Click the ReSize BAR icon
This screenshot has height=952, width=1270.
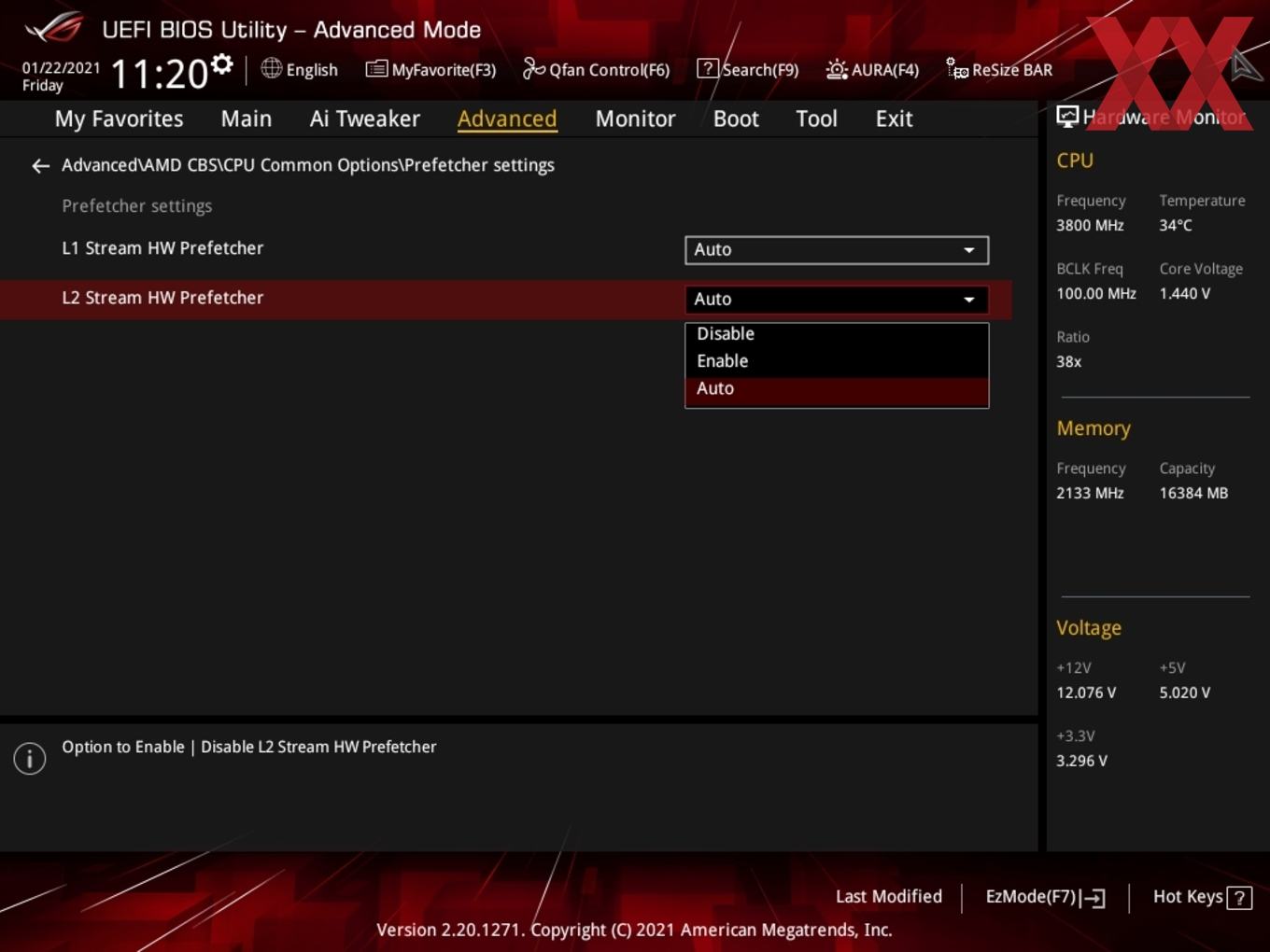(957, 68)
